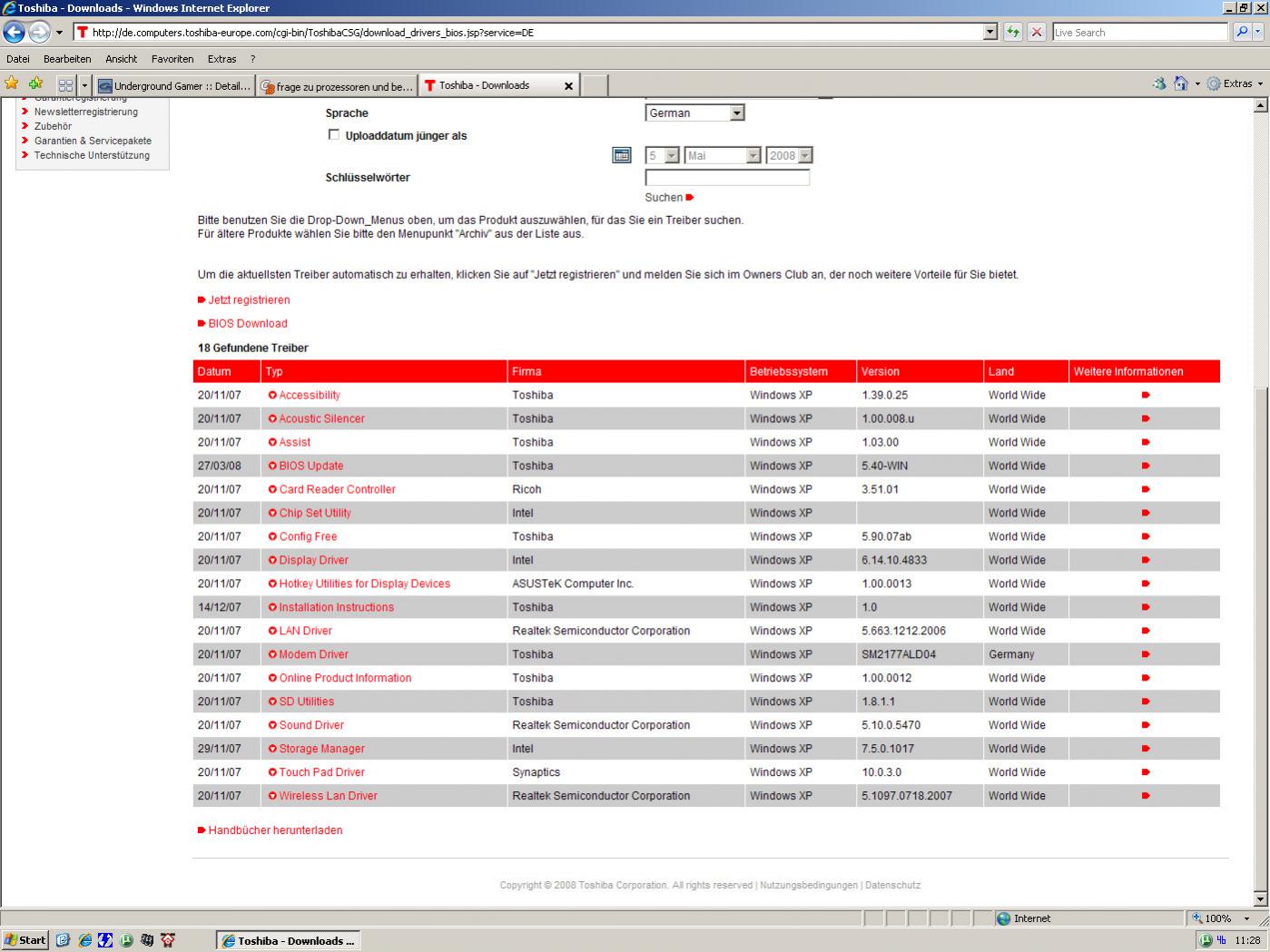
Task: Add page to Favorites with star-plus icon
Action: [x=35, y=83]
